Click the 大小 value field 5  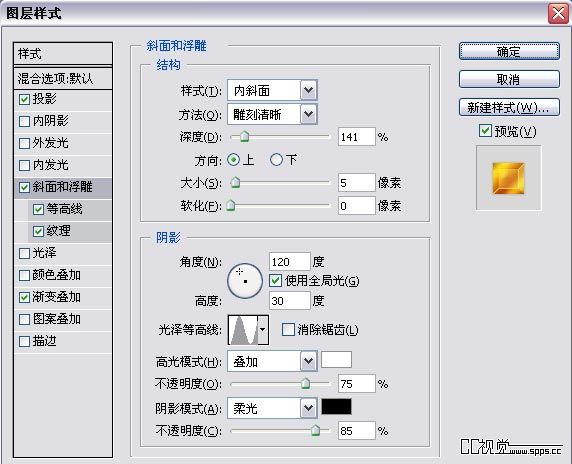(356, 183)
